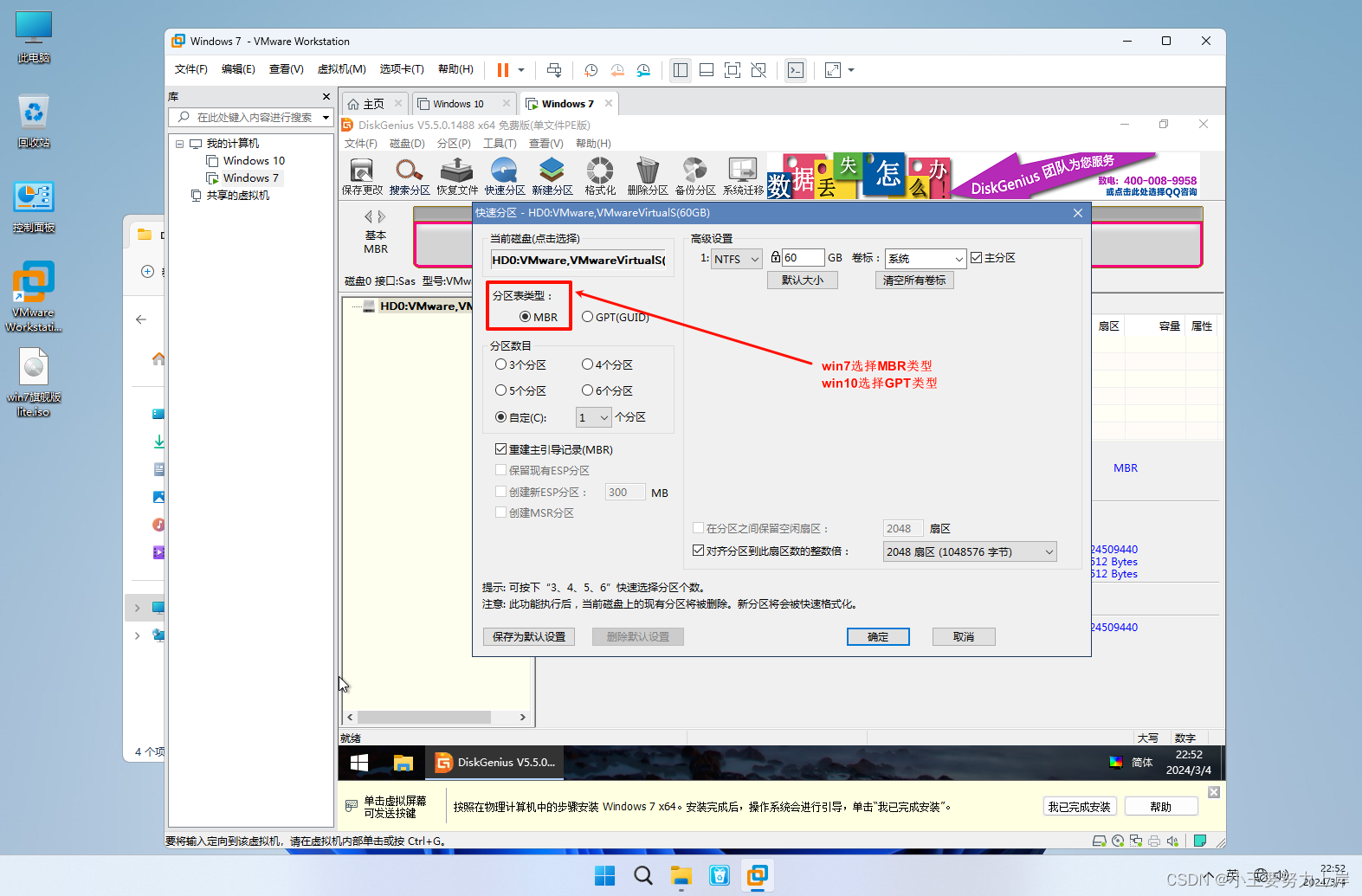Choose the 5个分区 option
Screen dimensions: 1362x896
520,390
